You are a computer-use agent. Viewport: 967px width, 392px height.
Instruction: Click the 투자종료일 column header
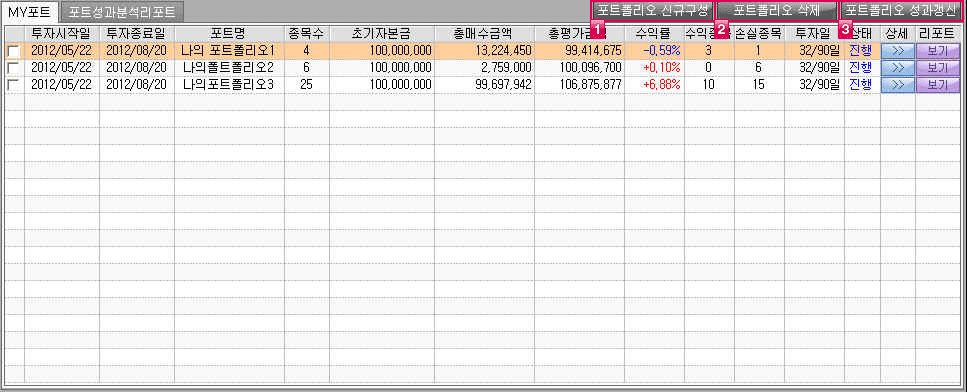[x=136, y=33]
